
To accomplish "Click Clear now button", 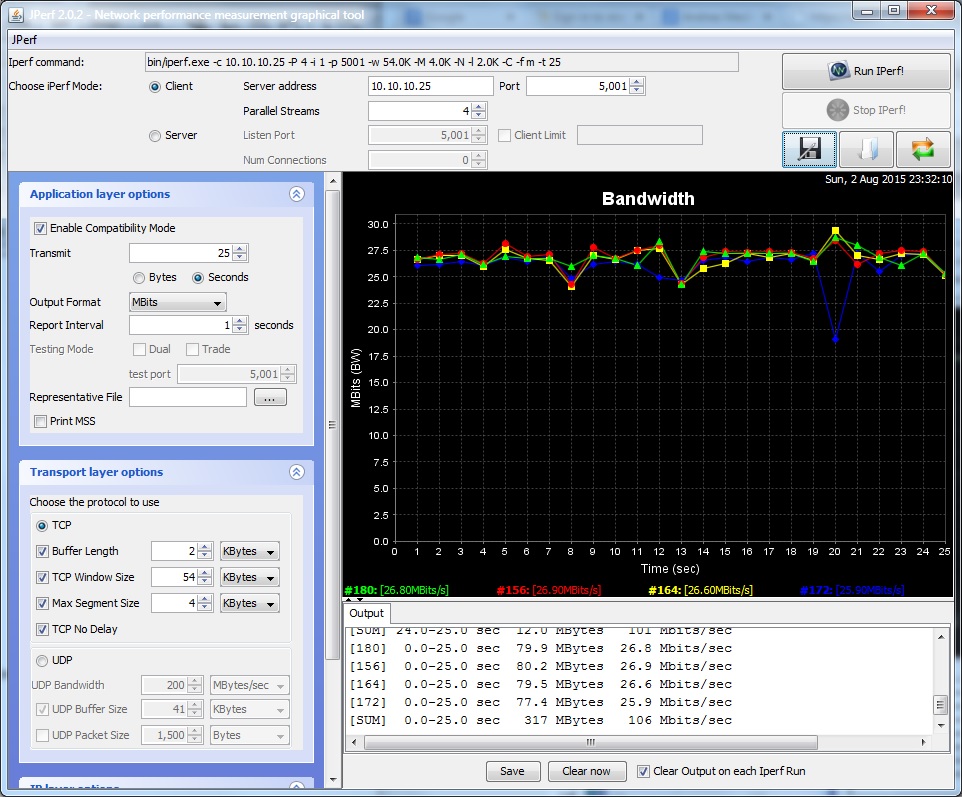I will tap(587, 771).
